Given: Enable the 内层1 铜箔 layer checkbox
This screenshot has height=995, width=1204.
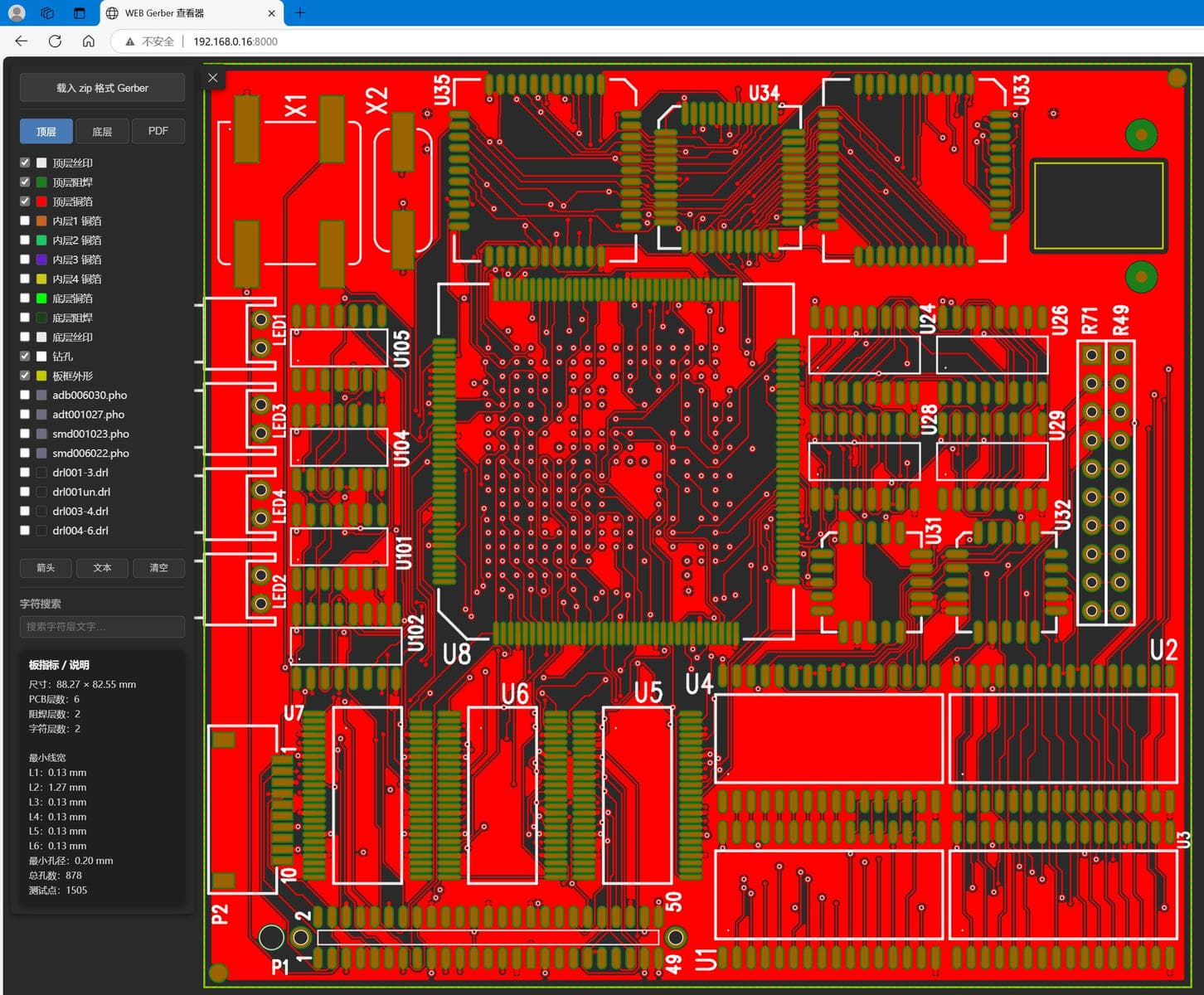Looking at the screenshot, I should tap(25, 221).
